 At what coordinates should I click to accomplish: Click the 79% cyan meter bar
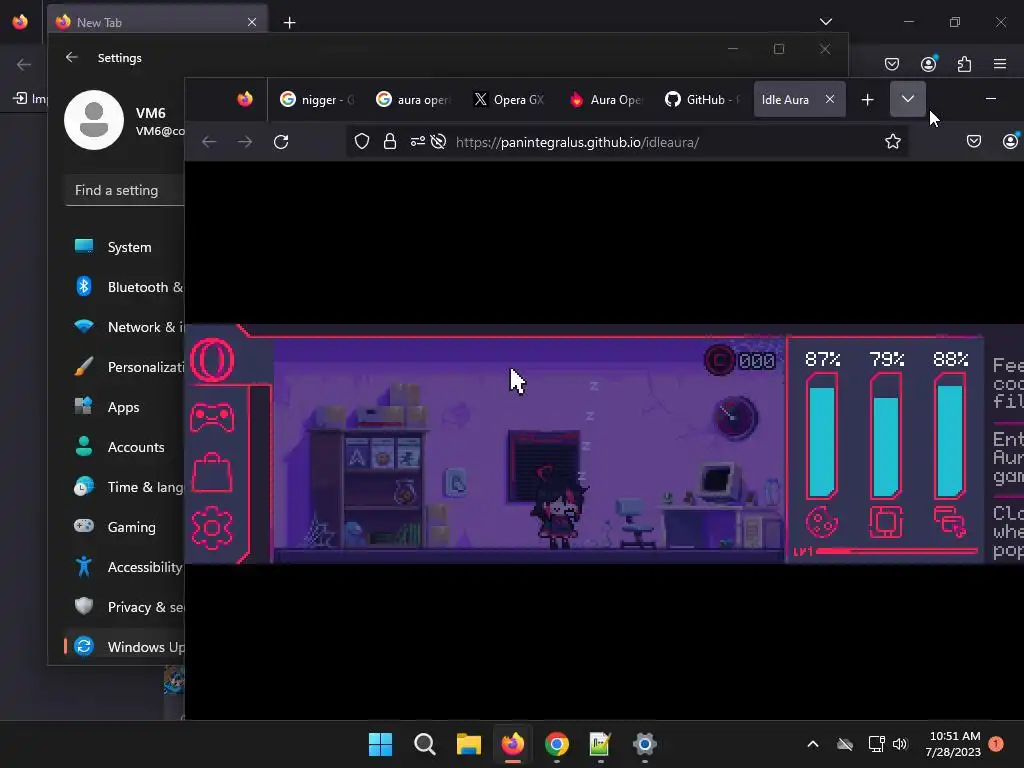(x=886, y=436)
